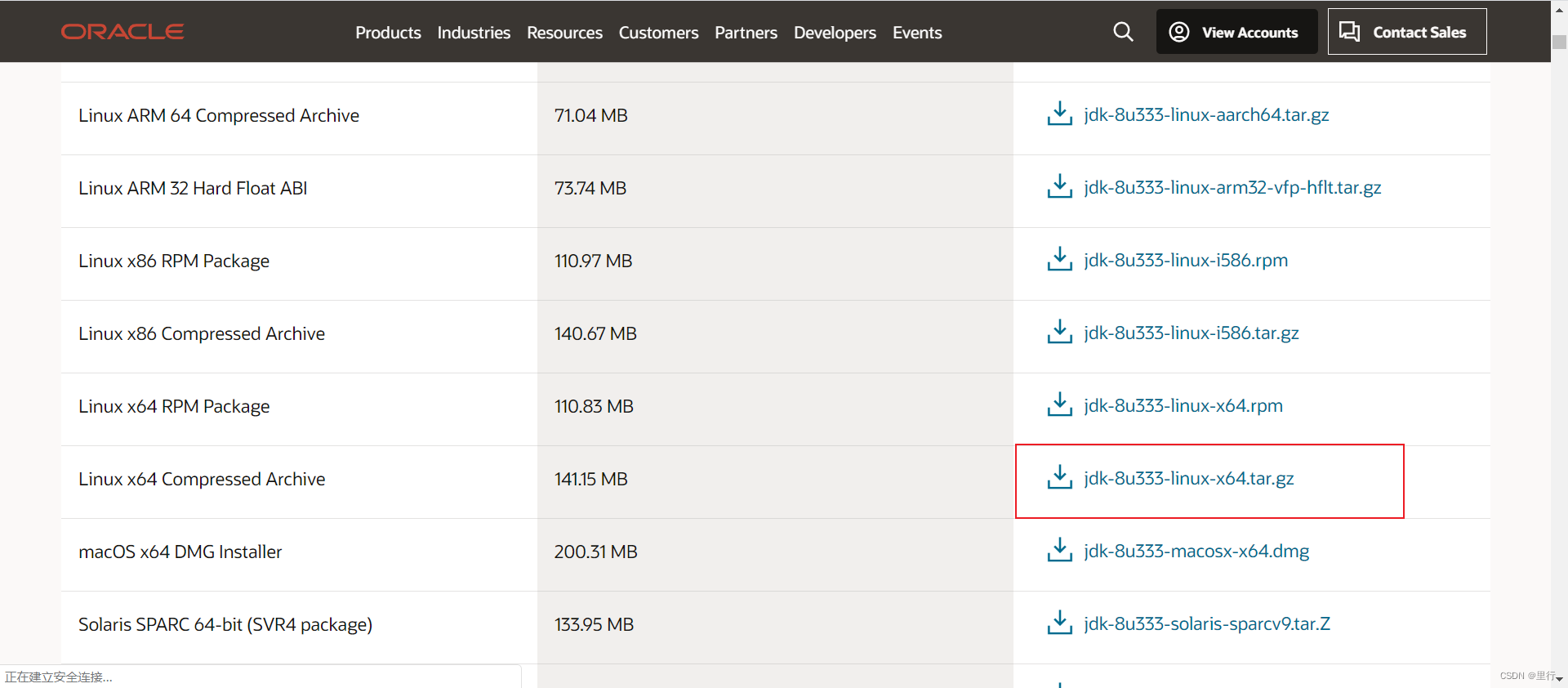
Task: Click the Oracle logo
Action: (122, 32)
